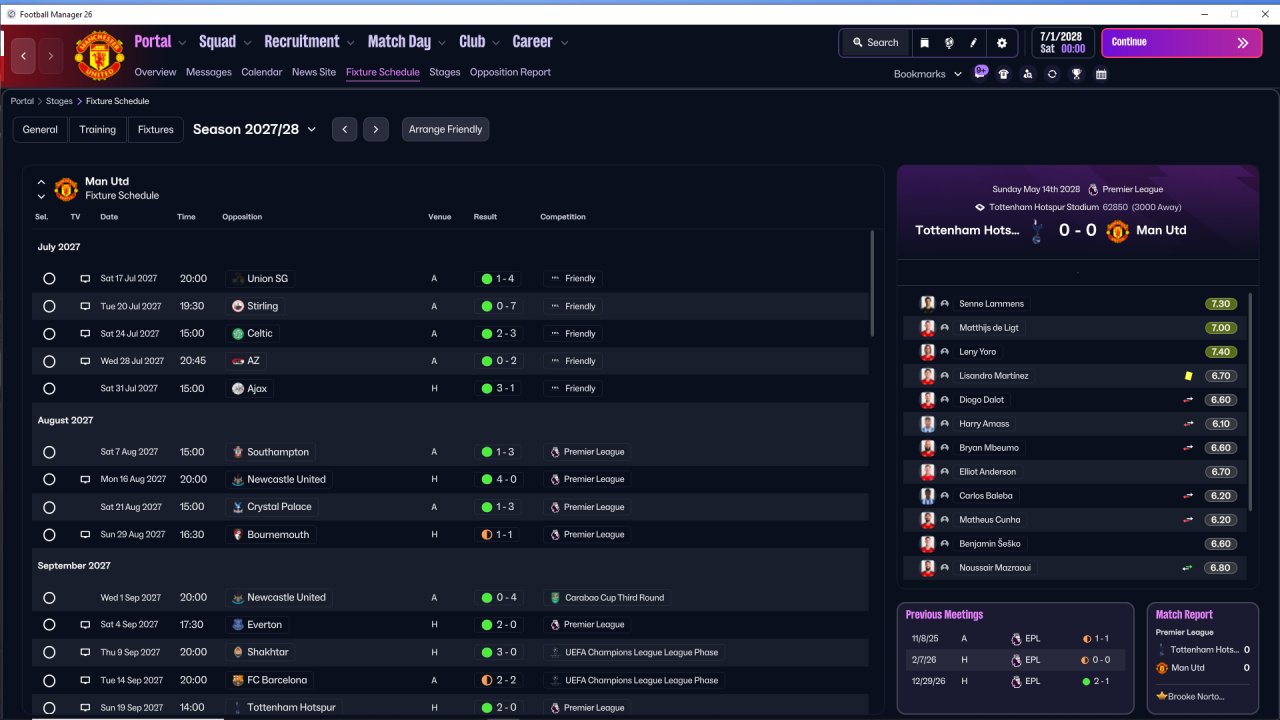Viewport: 1280px width, 720px height.
Task: Click the TV icon for Bournemouth fixture
Action: 85,535
